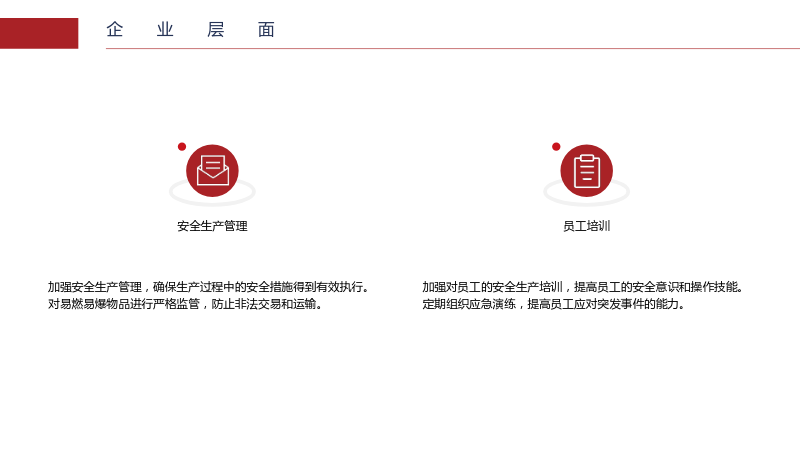The width and height of the screenshot is (800, 450).
Task: Click the line starting 加强安全生产管理
Action: click(208, 287)
